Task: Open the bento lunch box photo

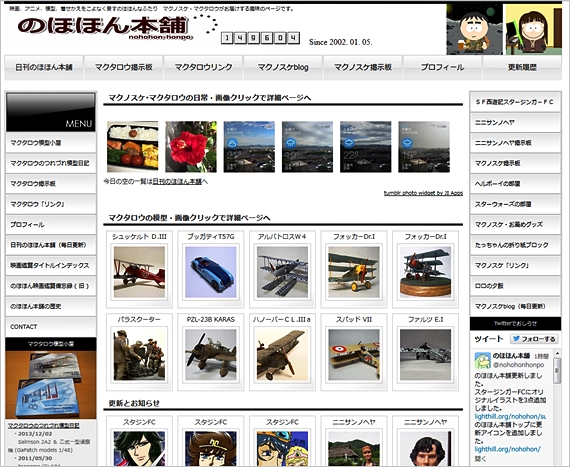Action: click(133, 147)
